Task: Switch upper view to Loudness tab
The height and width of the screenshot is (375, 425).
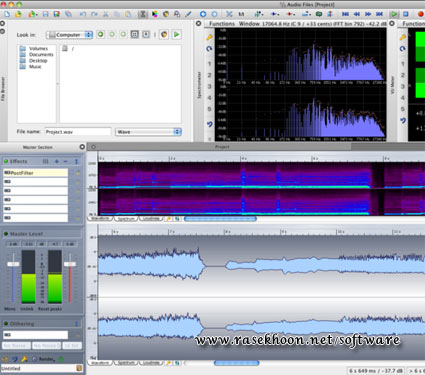Action: coord(151,219)
